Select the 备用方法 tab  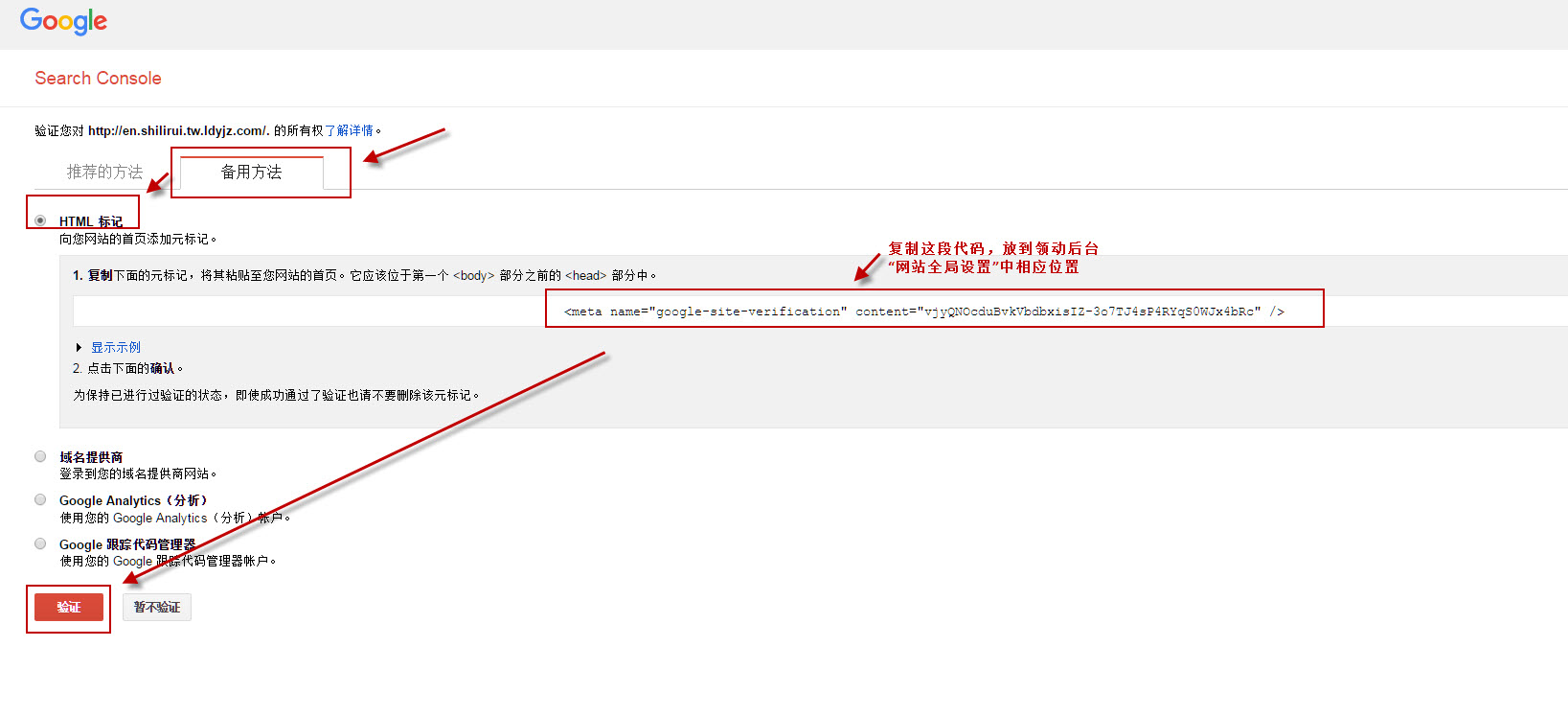[251, 172]
